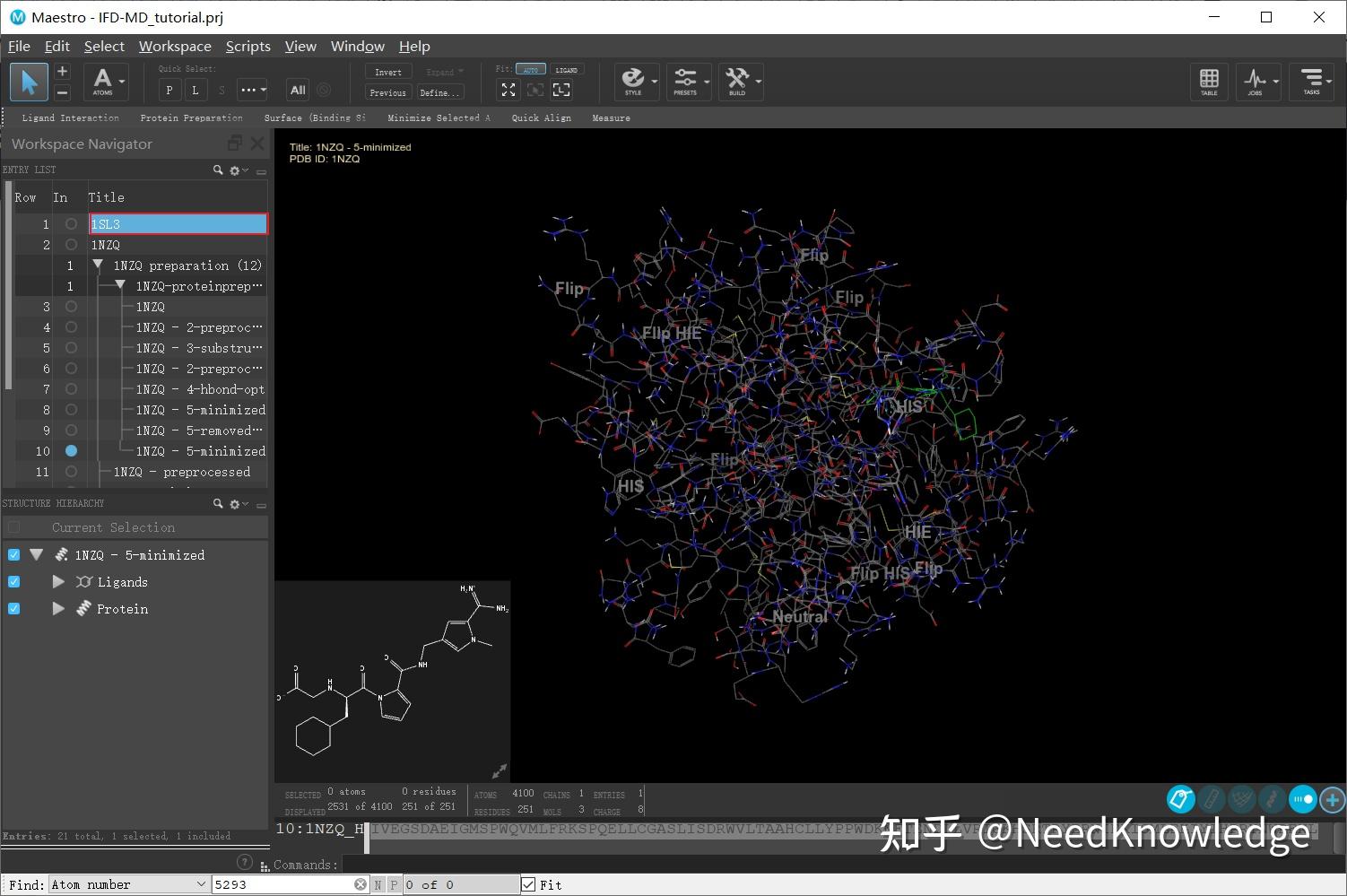This screenshot has width=1347, height=896.
Task: Open the Entry List search magnifier
Action: pyautogui.click(x=217, y=170)
